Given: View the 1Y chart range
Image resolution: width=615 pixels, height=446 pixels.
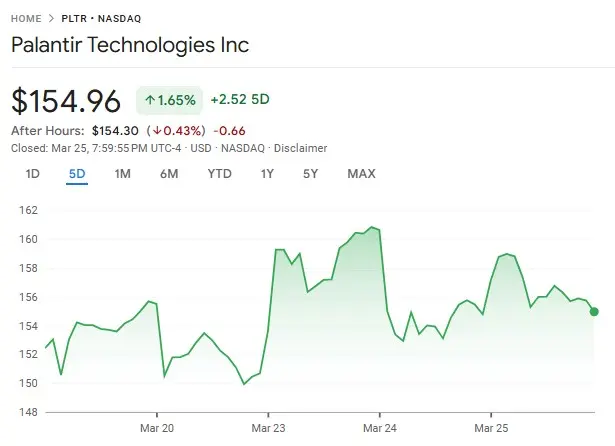Looking at the screenshot, I should 267,174.
